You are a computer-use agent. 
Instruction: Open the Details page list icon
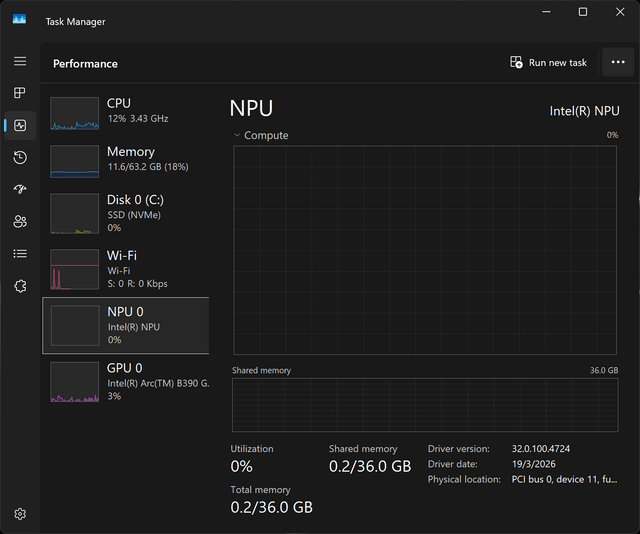click(x=20, y=254)
